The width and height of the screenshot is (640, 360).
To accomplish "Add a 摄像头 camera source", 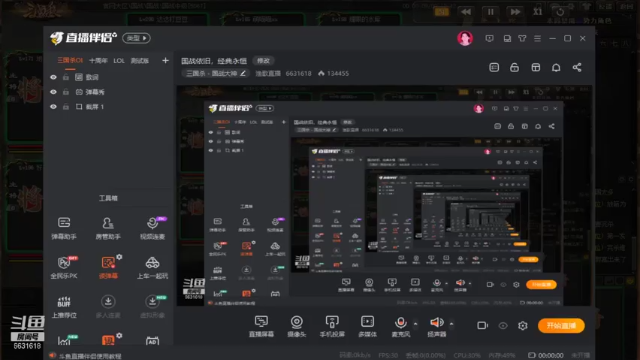I will point(297,326).
